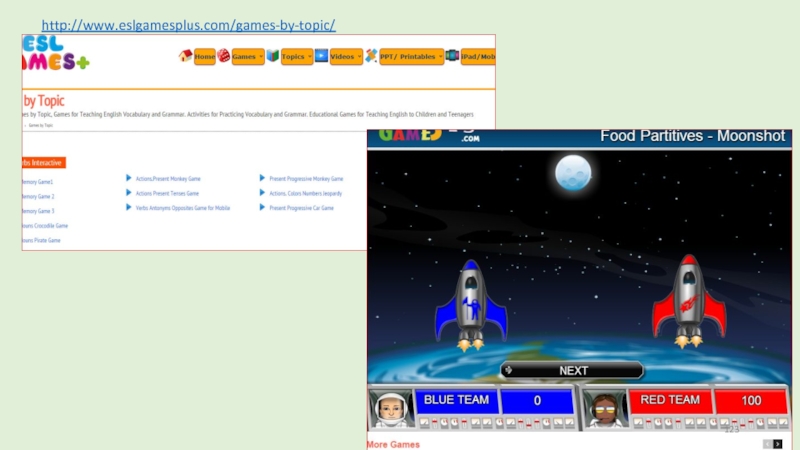Open Actions Present Tenses Game link
Image resolution: width=800 pixels, height=450 pixels.
point(167,193)
